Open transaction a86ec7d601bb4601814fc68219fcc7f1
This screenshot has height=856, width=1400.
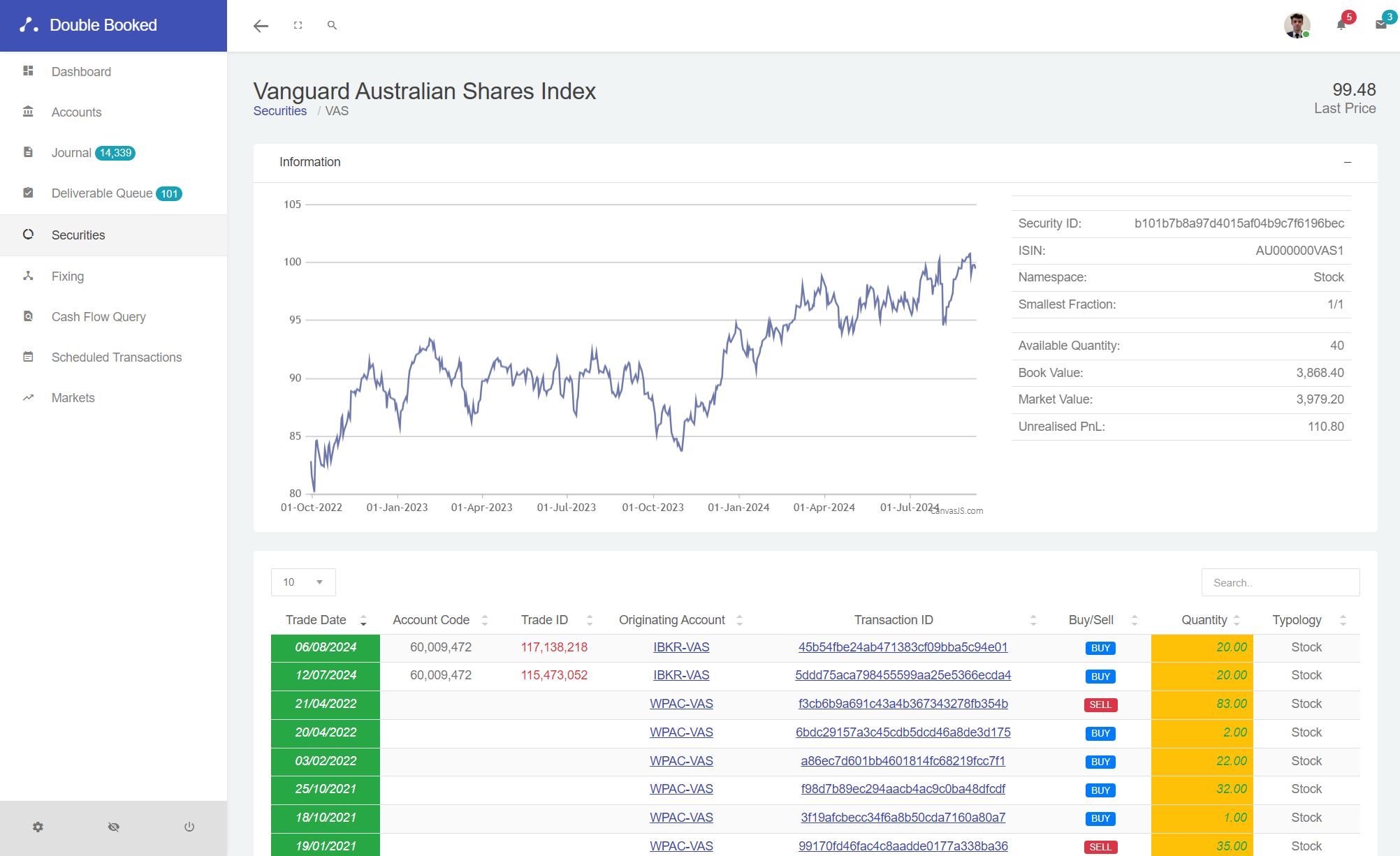pos(903,761)
